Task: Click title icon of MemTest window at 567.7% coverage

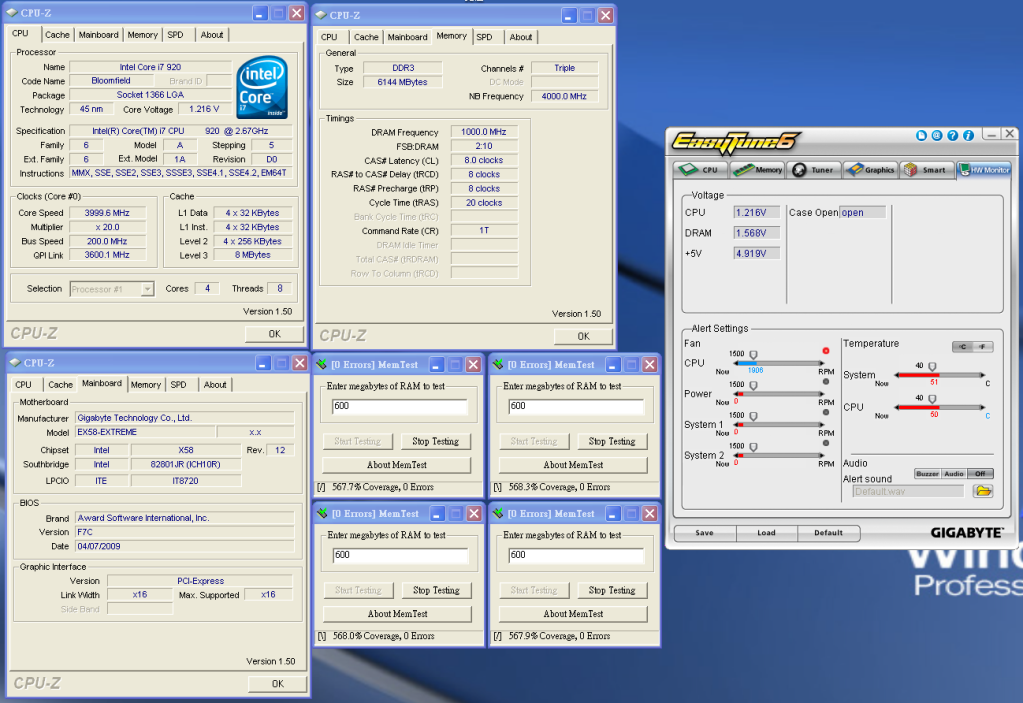Action: pyautogui.click(x=322, y=365)
